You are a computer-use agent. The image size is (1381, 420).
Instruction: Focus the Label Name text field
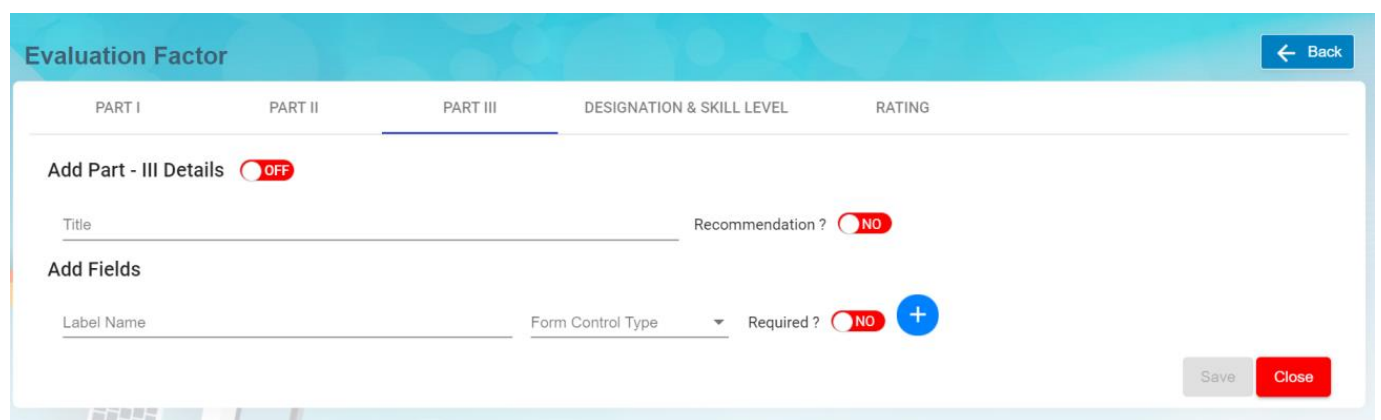[x=287, y=323]
